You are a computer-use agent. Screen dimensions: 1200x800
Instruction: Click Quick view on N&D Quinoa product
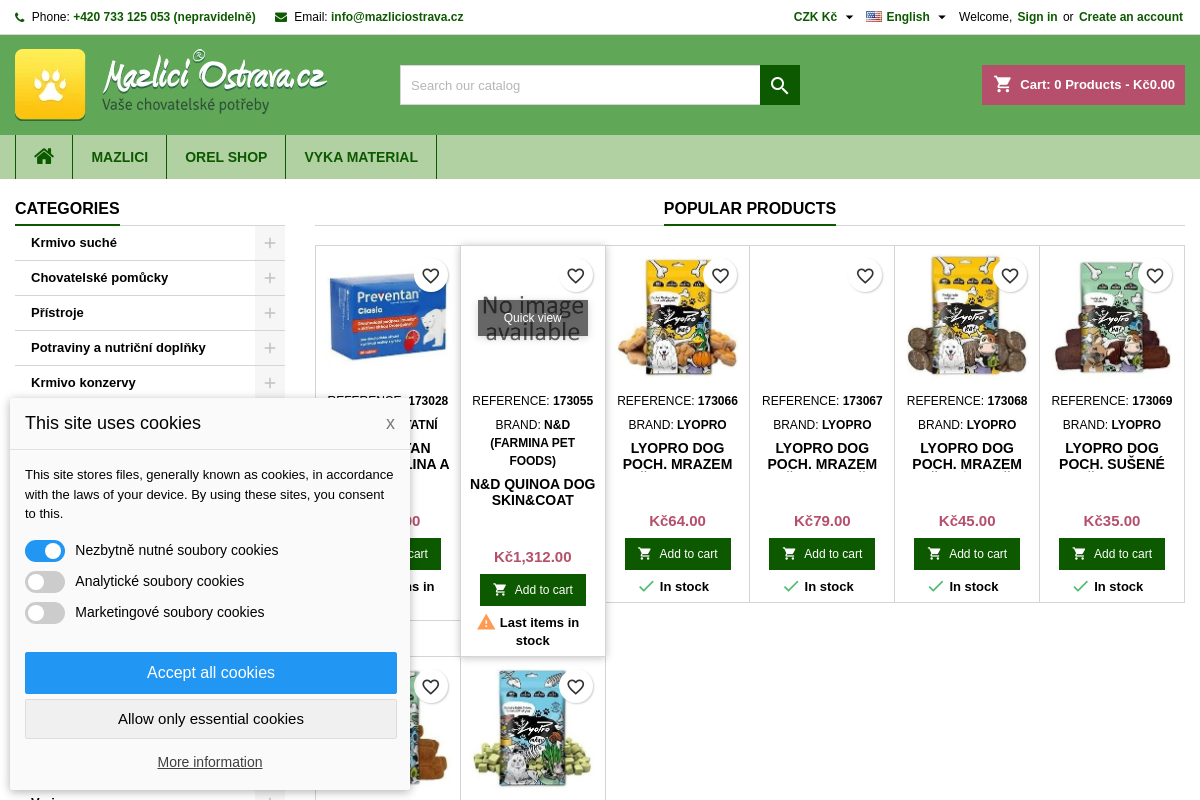pos(533,318)
